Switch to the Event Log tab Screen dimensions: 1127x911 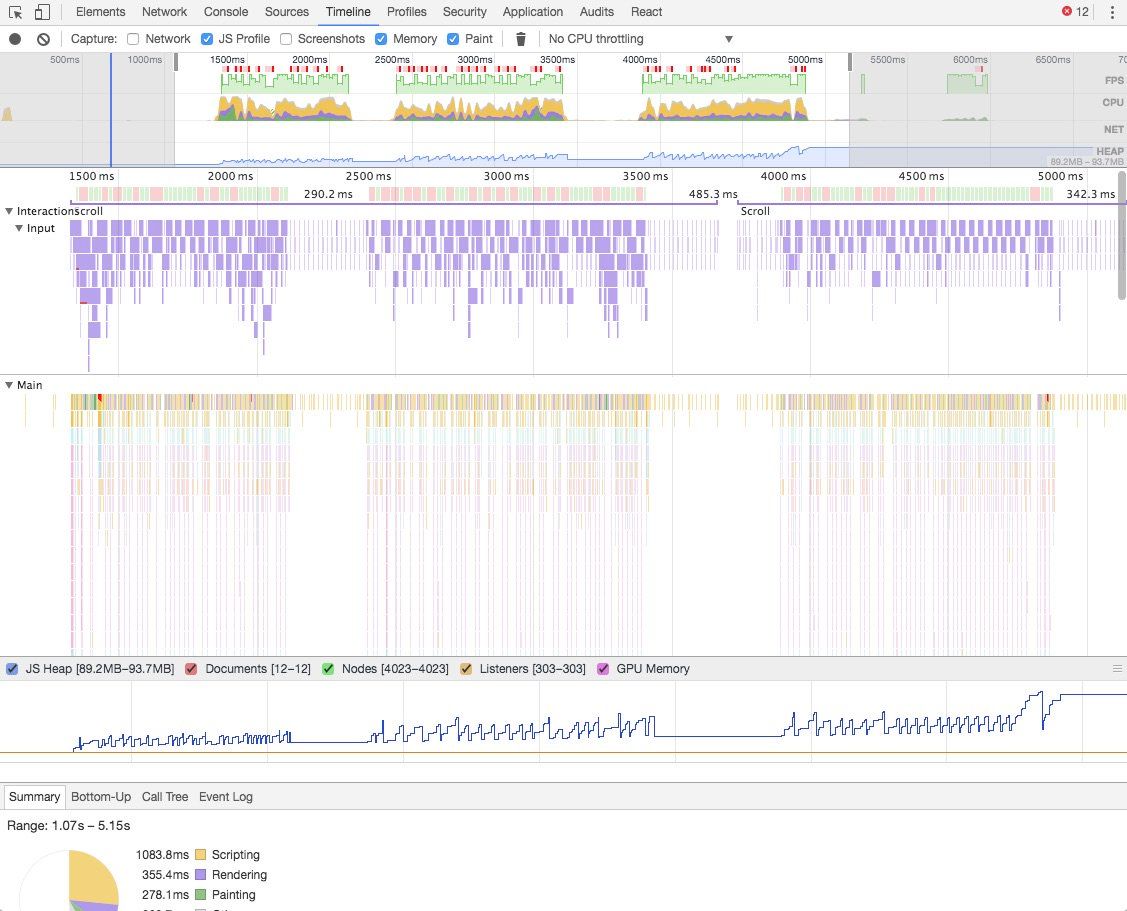pos(225,797)
